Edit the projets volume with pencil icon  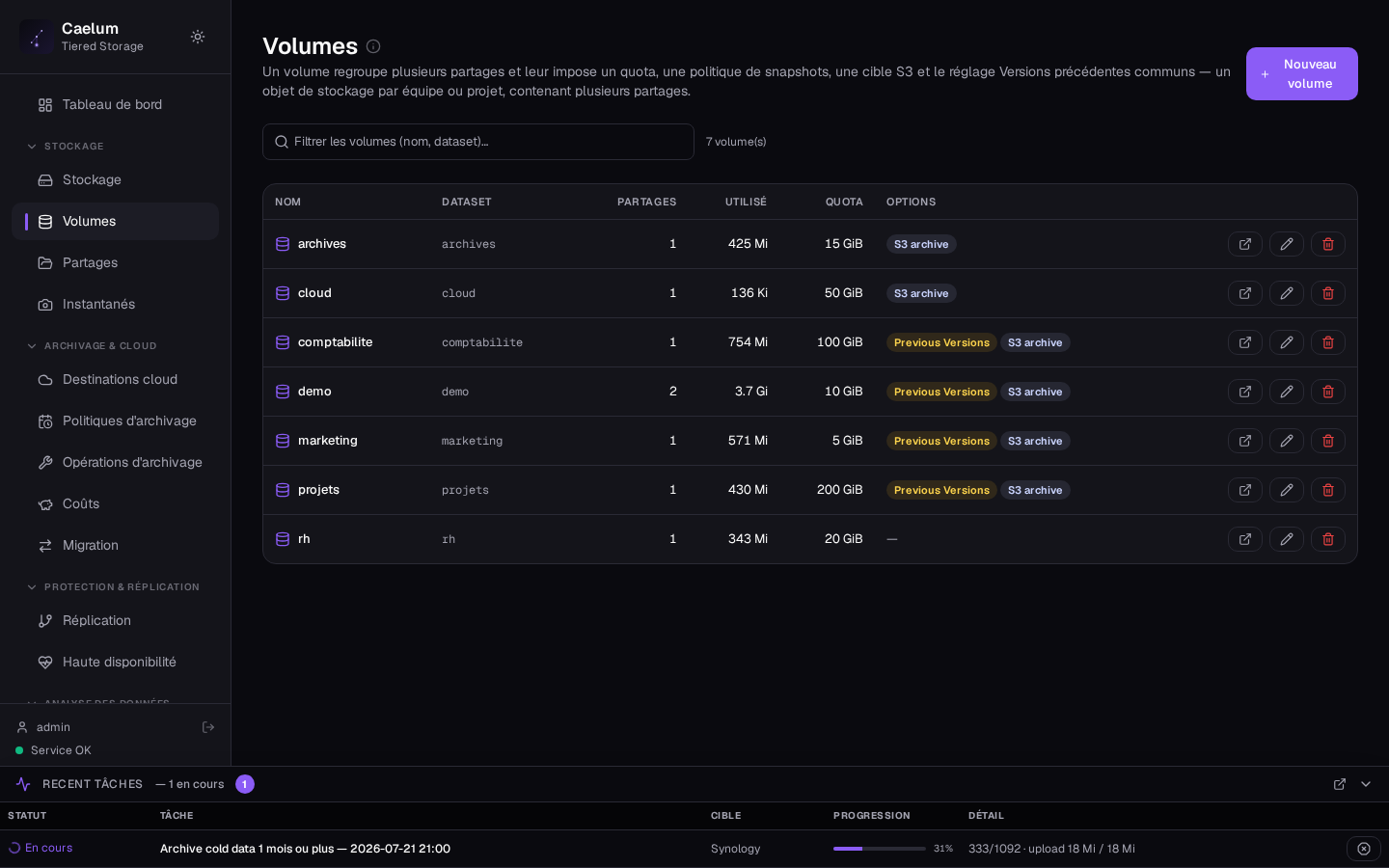point(1287,490)
